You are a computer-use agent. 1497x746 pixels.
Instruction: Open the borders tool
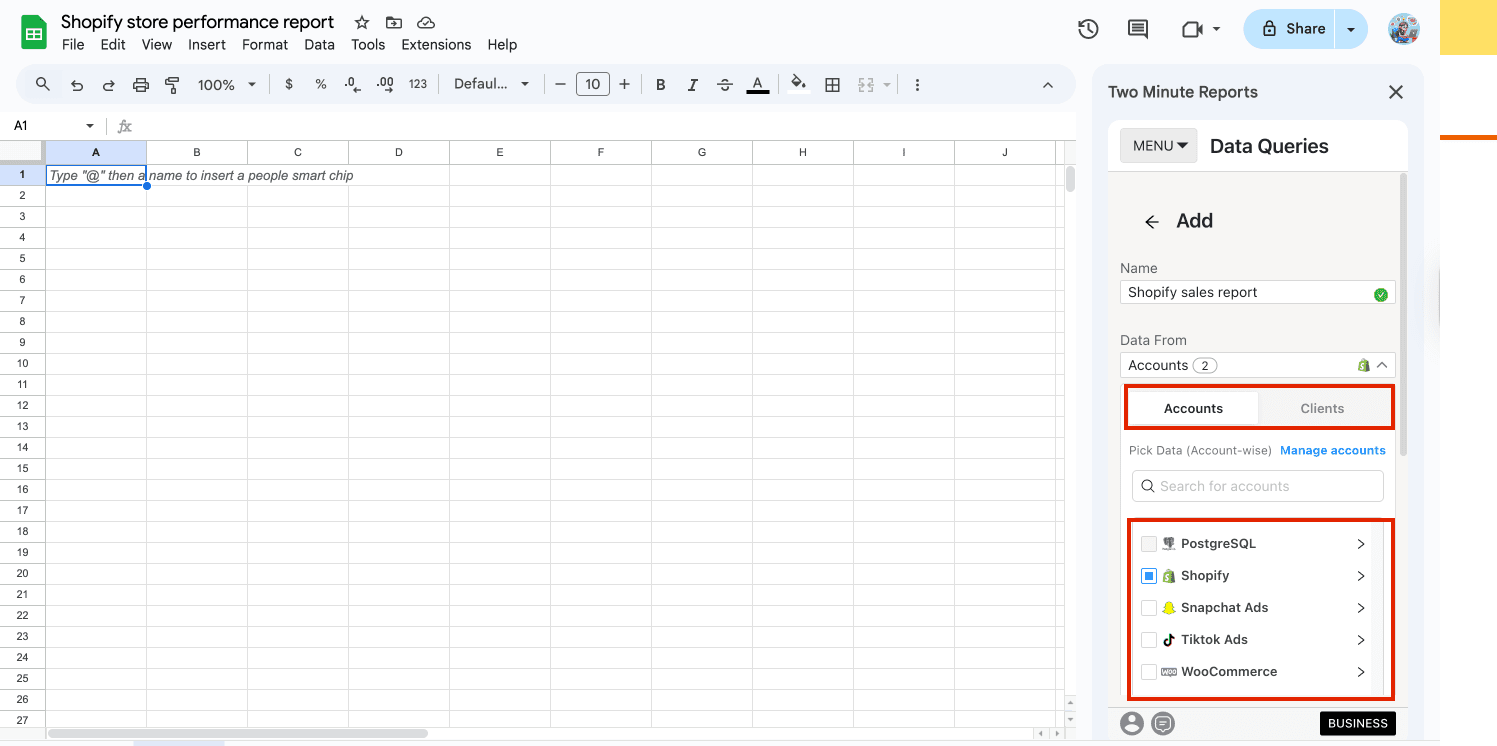click(832, 85)
